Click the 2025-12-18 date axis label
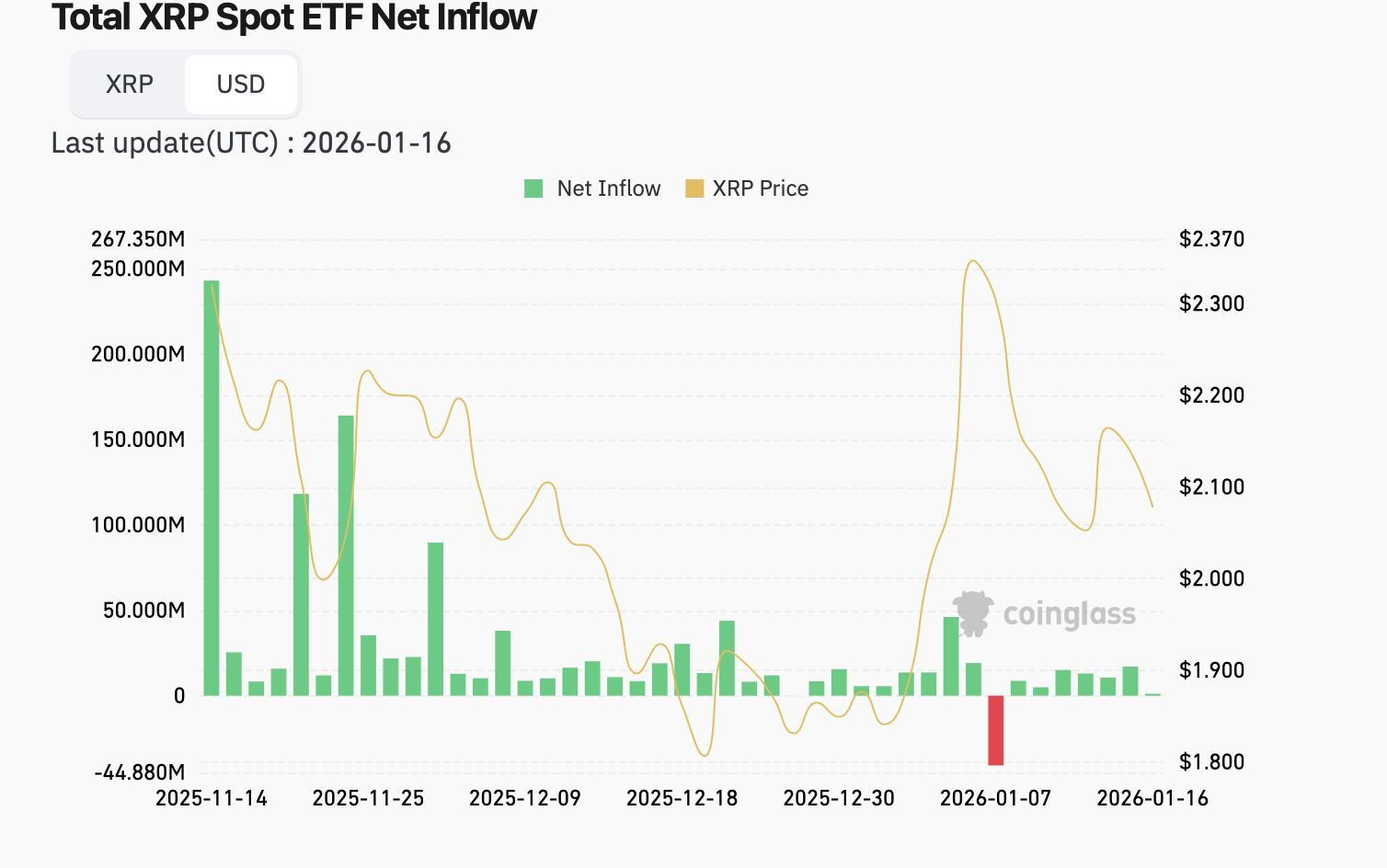Screen dimensions: 1387x868 pos(682,798)
